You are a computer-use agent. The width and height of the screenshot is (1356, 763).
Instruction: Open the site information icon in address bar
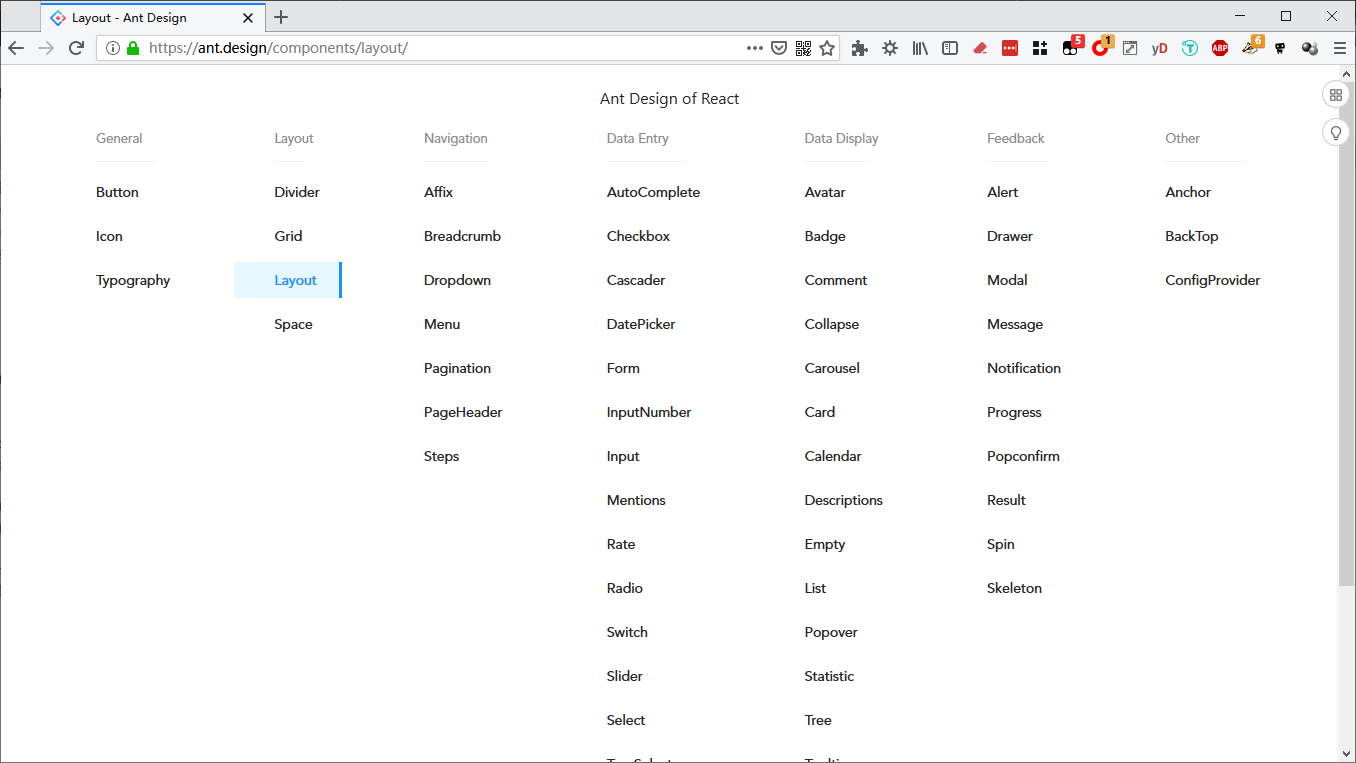point(113,48)
